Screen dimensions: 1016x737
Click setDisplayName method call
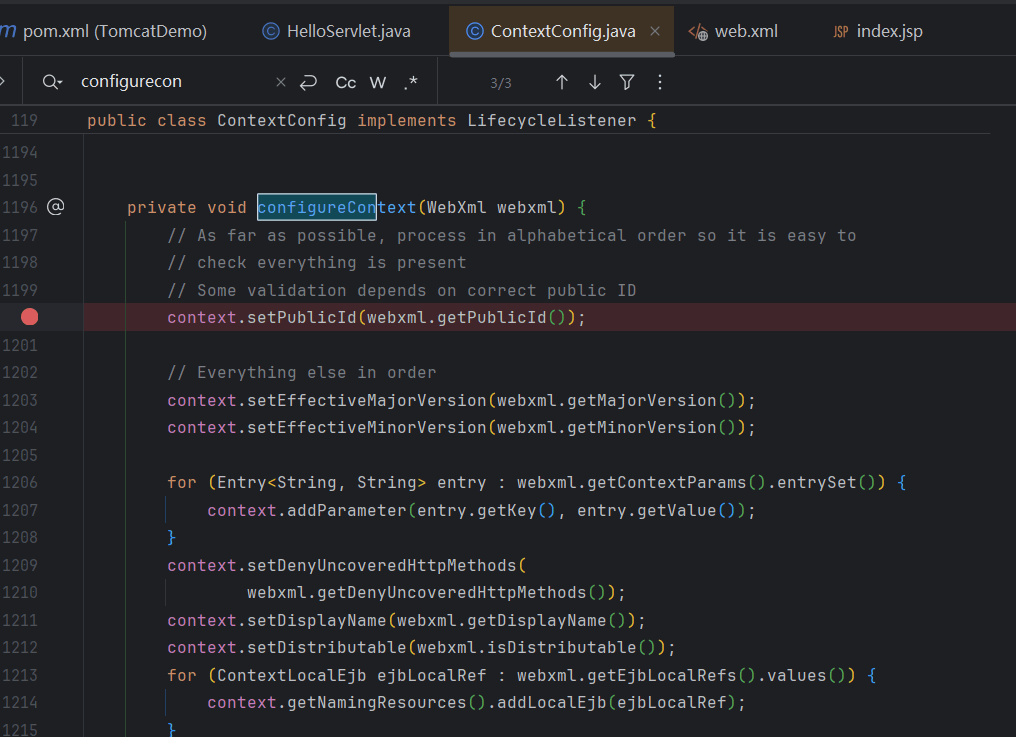[317, 621]
